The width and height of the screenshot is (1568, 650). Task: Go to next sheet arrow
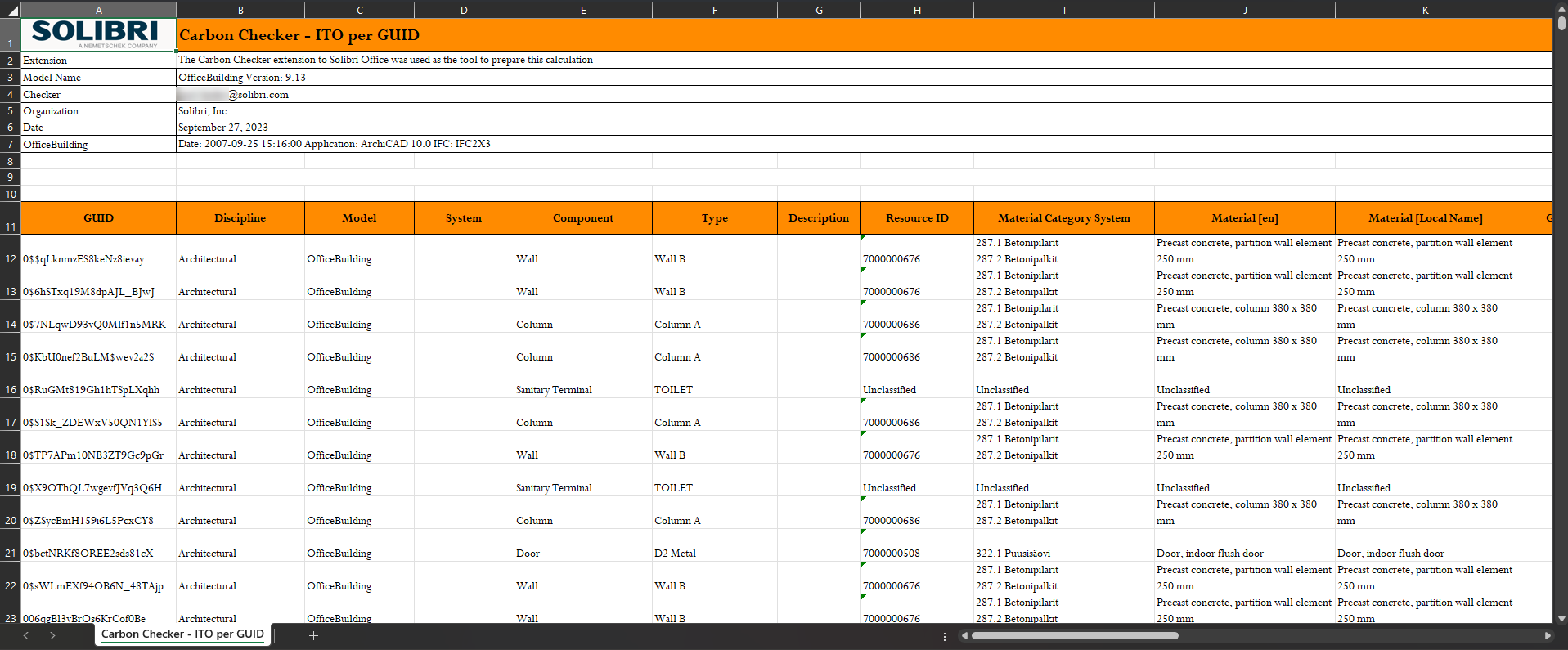[x=52, y=635]
